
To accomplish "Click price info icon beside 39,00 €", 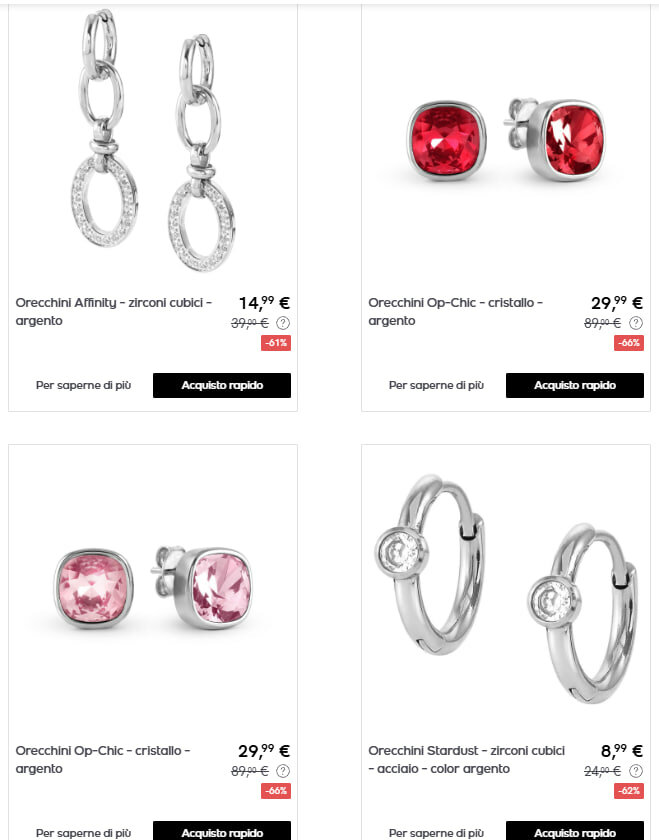I will (283, 323).
